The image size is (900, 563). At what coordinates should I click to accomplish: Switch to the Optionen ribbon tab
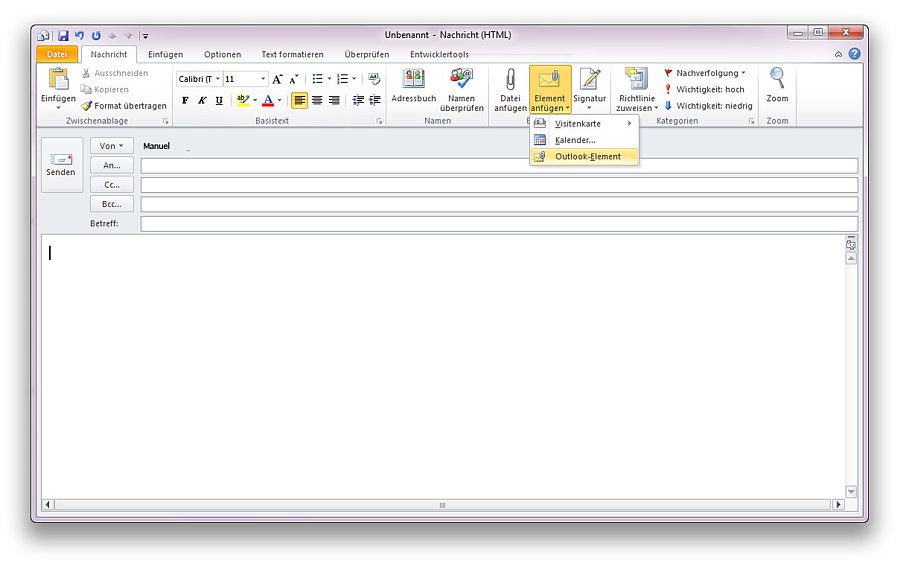(222, 55)
